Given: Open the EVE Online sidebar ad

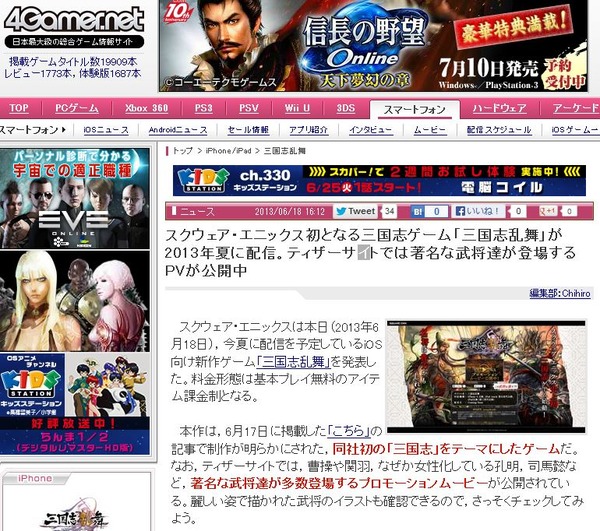Looking at the screenshot, I should point(75,198).
